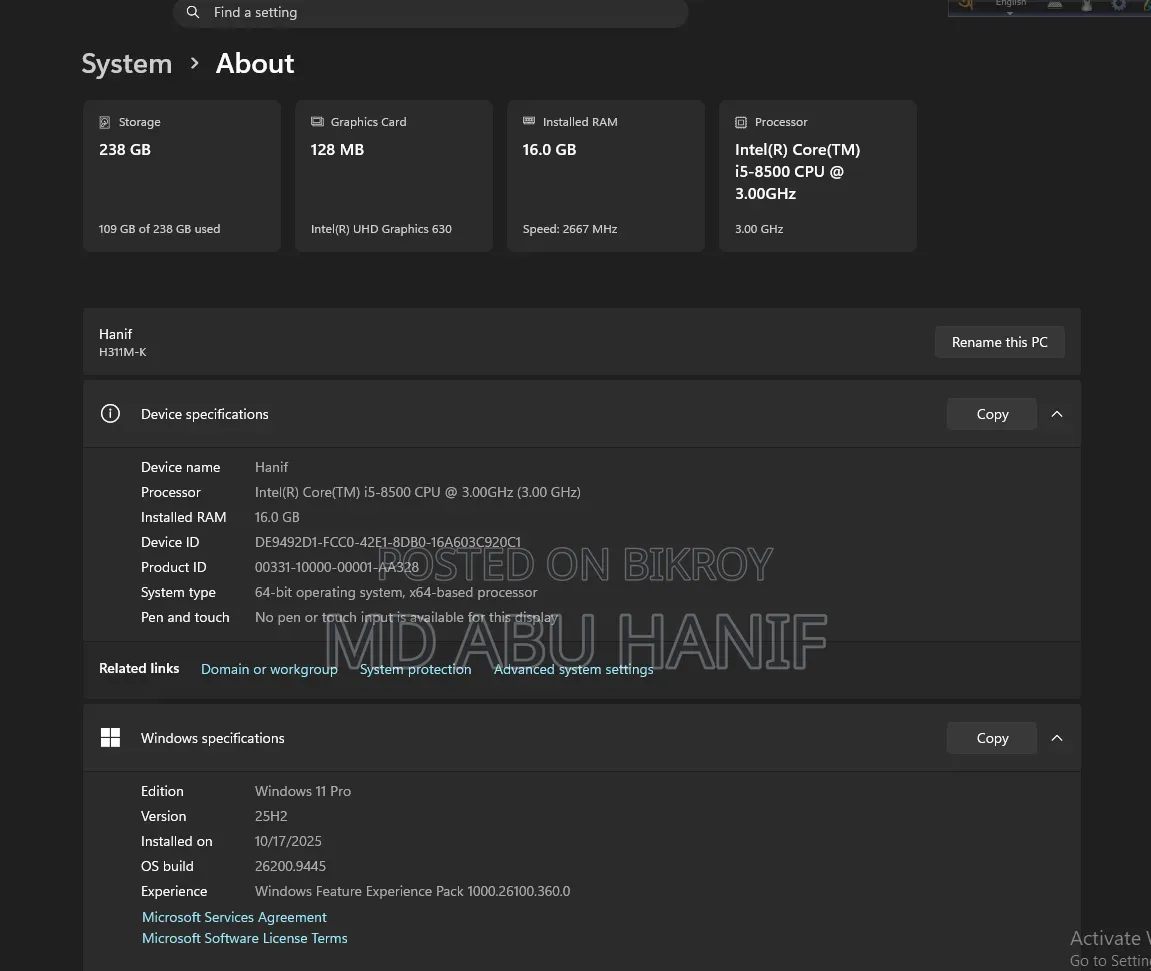Click the 'Rename this PC' button
The width and height of the screenshot is (1151, 971).
[x=999, y=342]
